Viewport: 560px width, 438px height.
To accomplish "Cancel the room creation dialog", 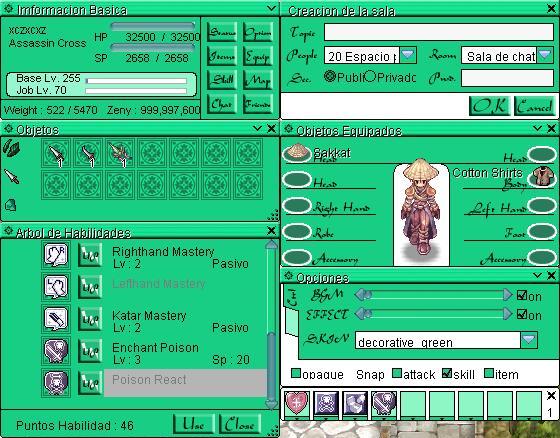I will [535, 106].
